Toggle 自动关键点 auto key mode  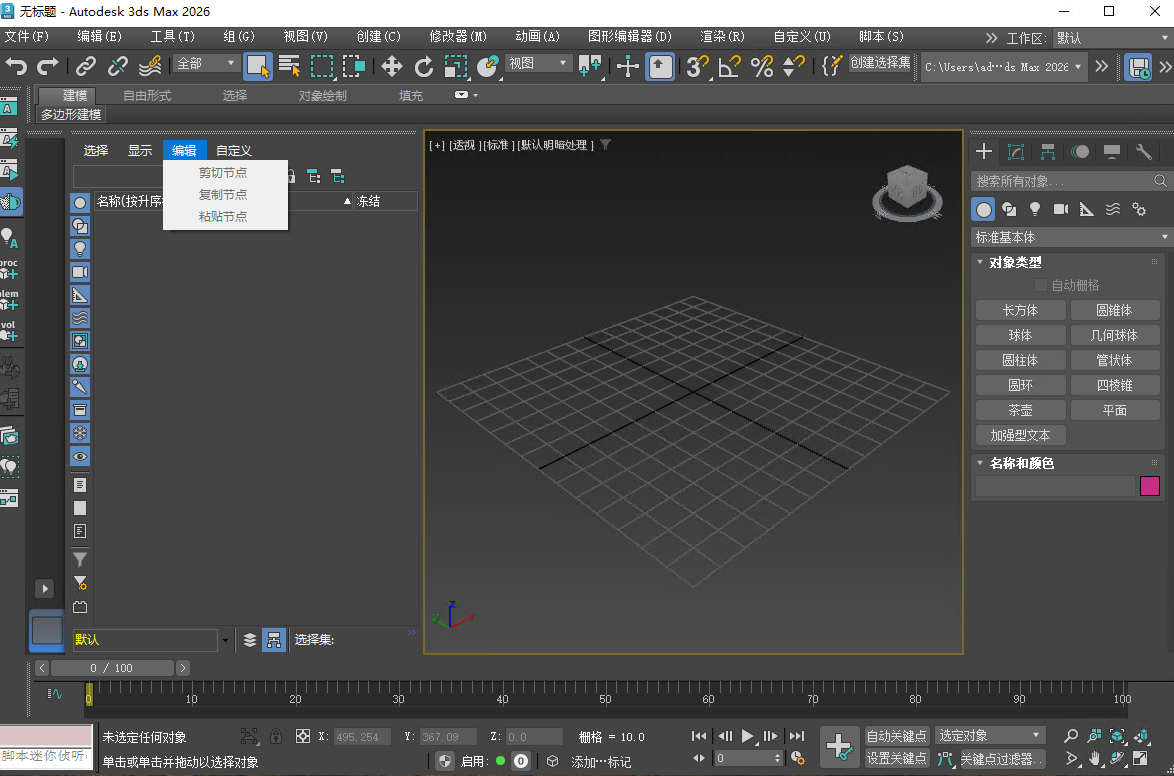897,735
